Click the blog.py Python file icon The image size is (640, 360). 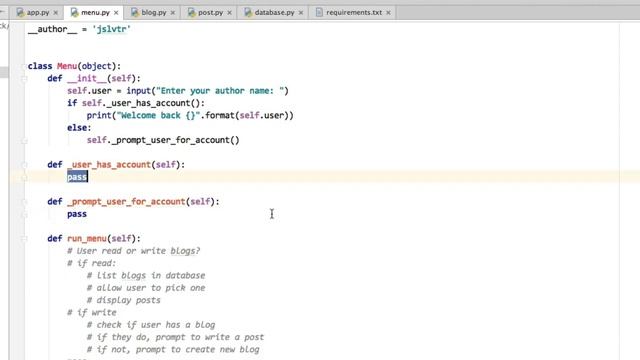[x=135, y=13]
